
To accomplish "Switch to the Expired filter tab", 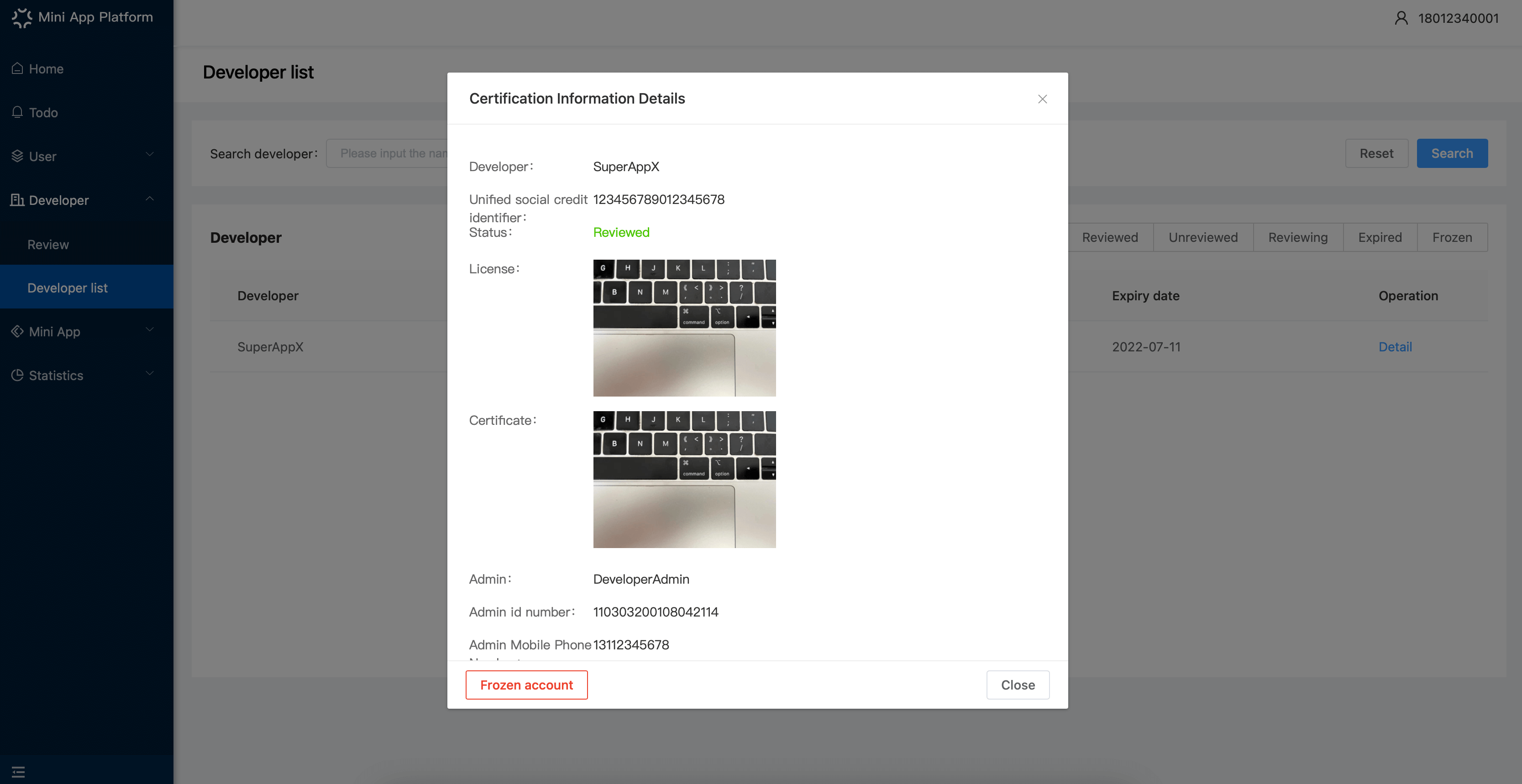I will [x=1380, y=237].
